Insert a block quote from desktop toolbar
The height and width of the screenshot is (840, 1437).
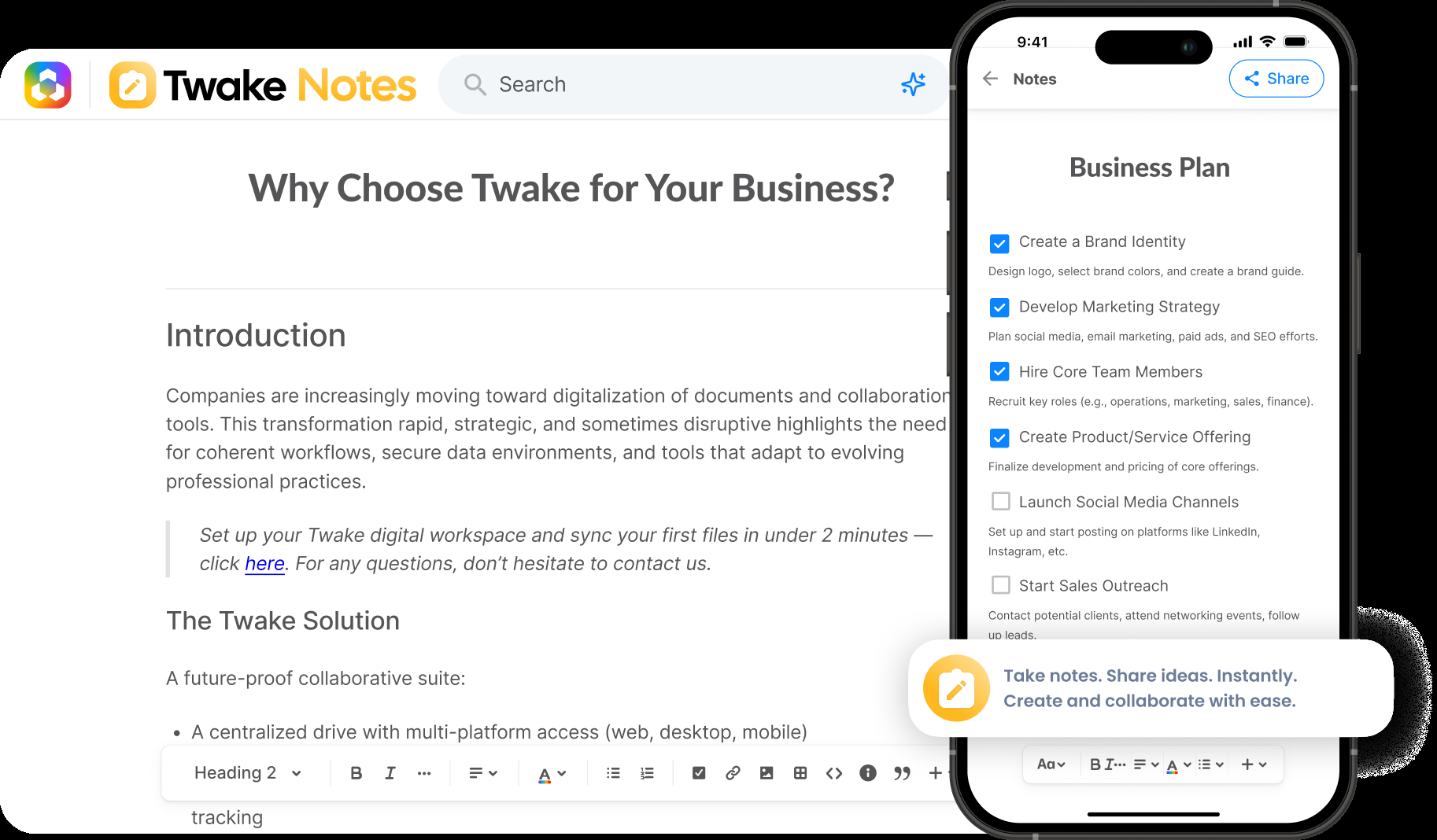coord(902,773)
